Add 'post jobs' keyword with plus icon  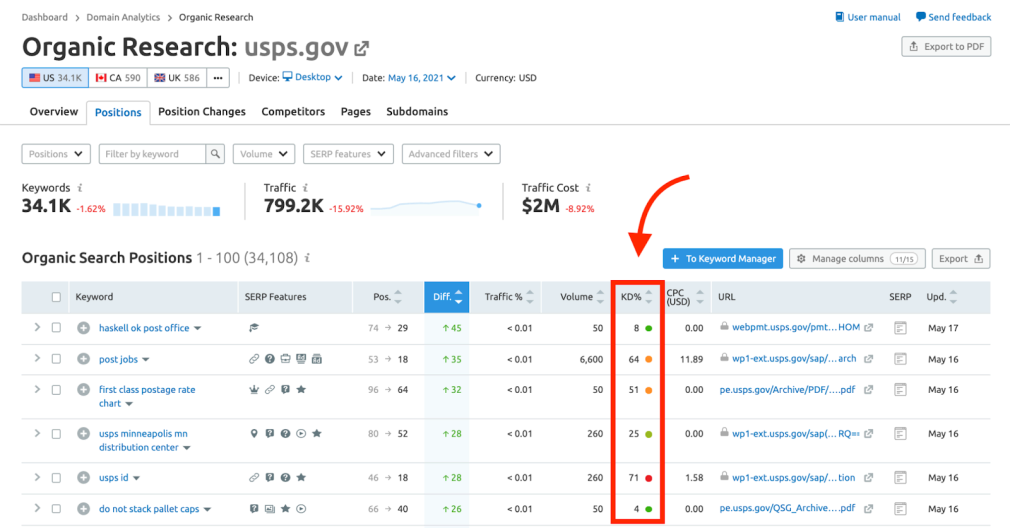(x=84, y=359)
